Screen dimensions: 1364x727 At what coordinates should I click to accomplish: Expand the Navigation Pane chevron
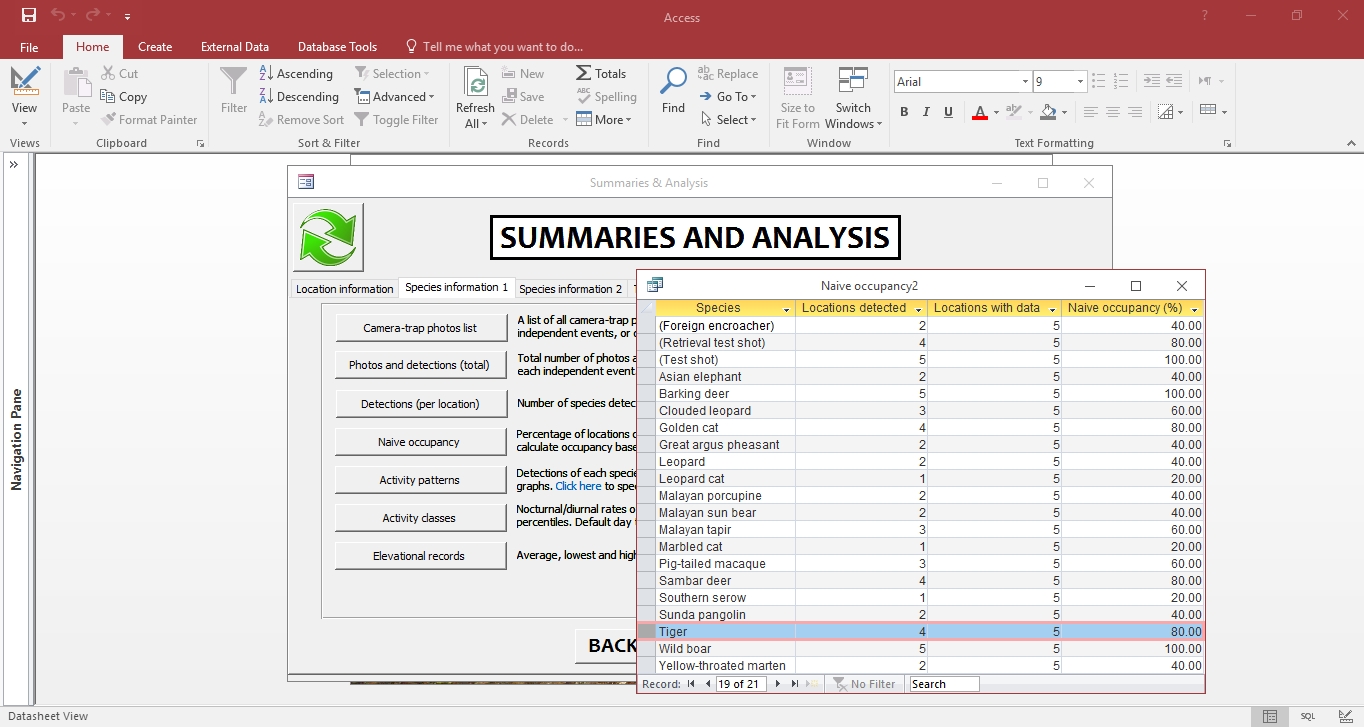tap(15, 165)
